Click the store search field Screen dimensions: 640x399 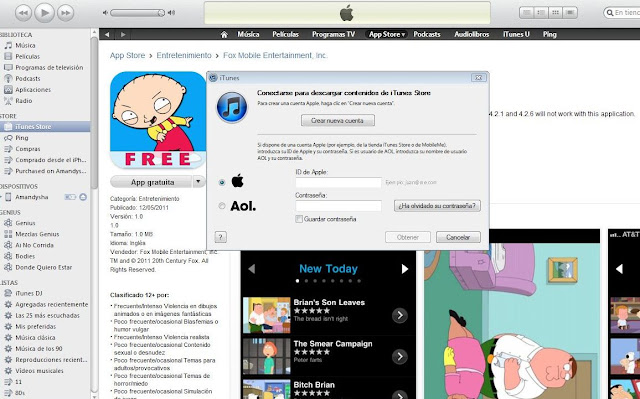click(622, 13)
